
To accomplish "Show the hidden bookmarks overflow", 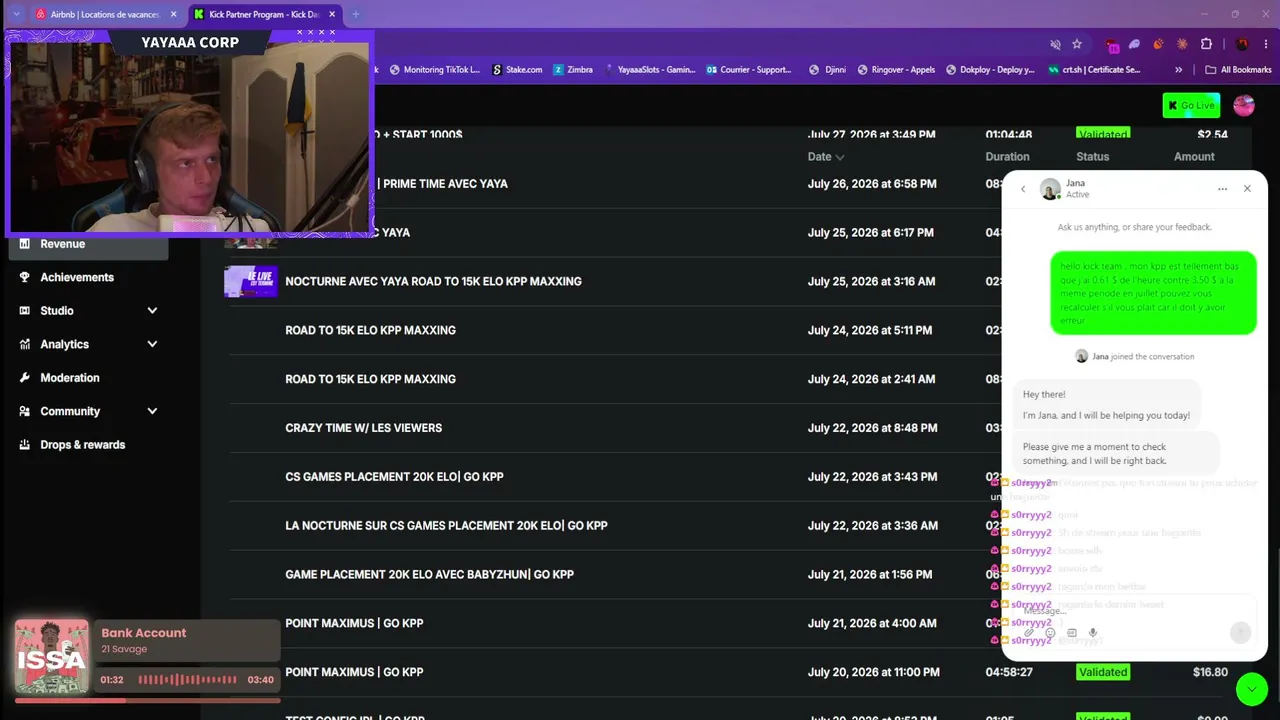I will [1178, 70].
